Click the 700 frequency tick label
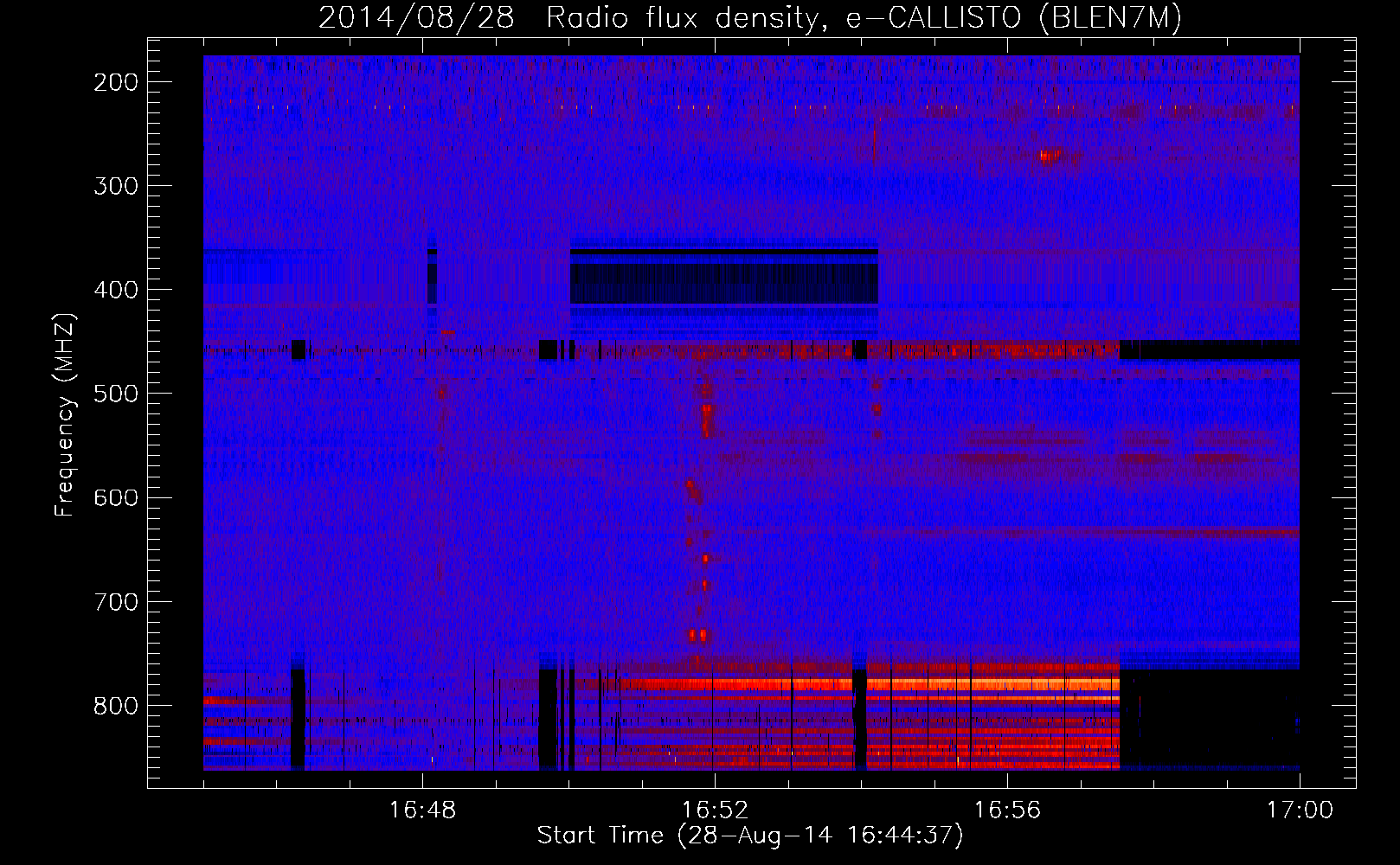 tap(116, 601)
